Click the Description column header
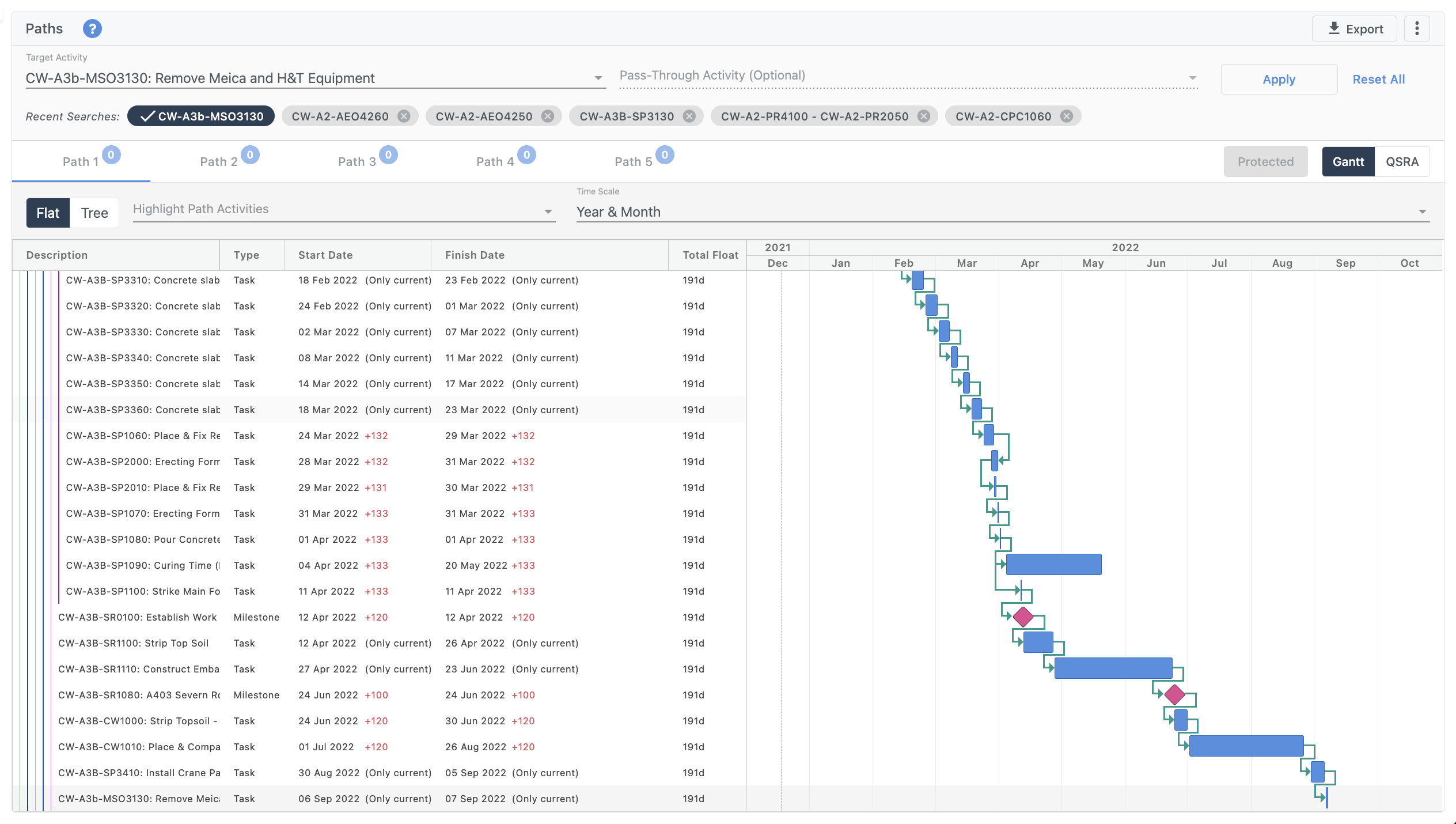The width and height of the screenshot is (1456, 824). [x=116, y=255]
